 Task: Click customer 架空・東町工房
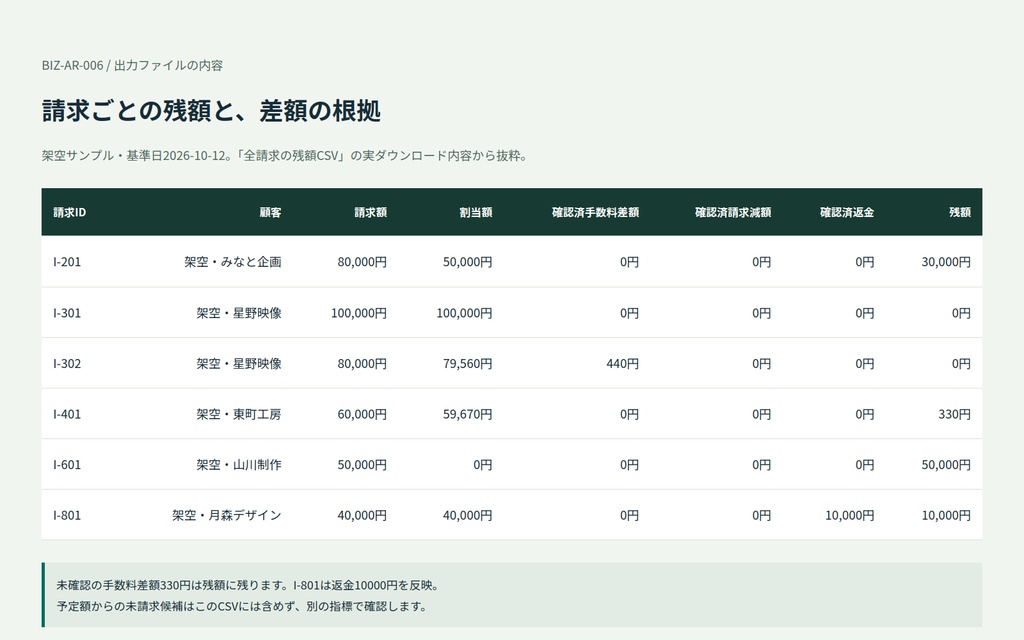click(239, 414)
